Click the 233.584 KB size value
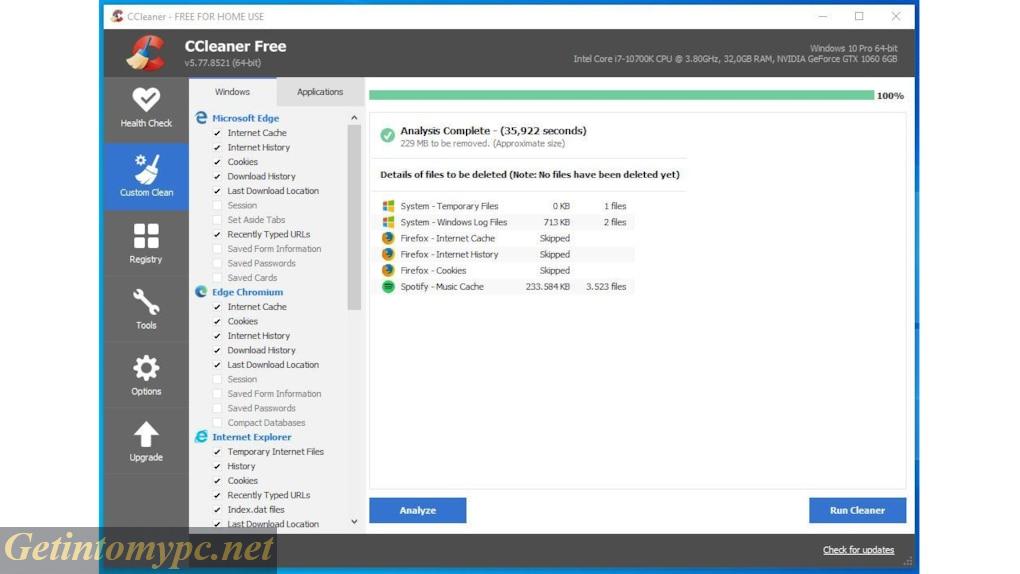The height and width of the screenshot is (574, 1020). click(547, 286)
